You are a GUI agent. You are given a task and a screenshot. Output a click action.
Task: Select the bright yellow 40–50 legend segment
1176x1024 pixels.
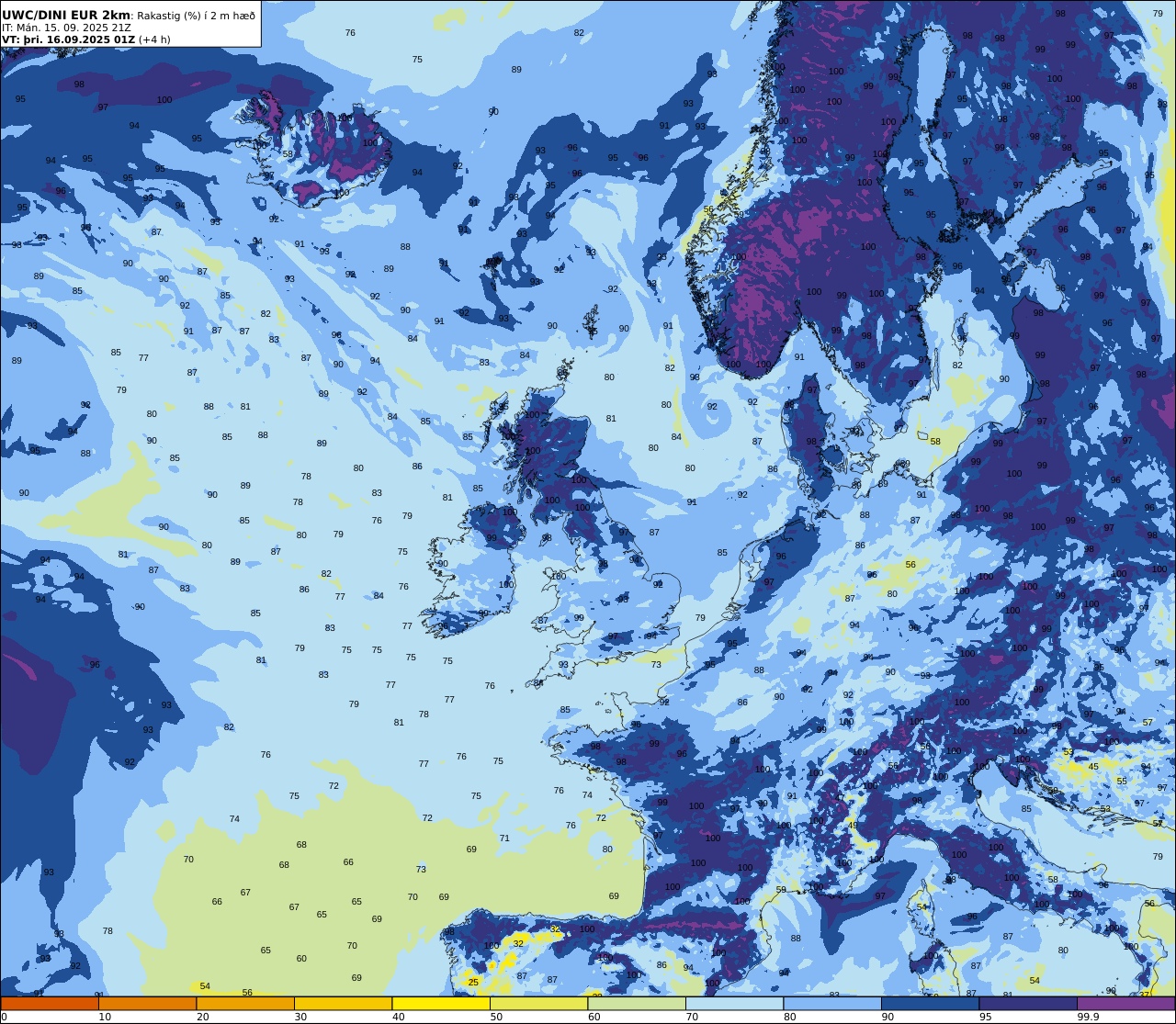point(441,1004)
